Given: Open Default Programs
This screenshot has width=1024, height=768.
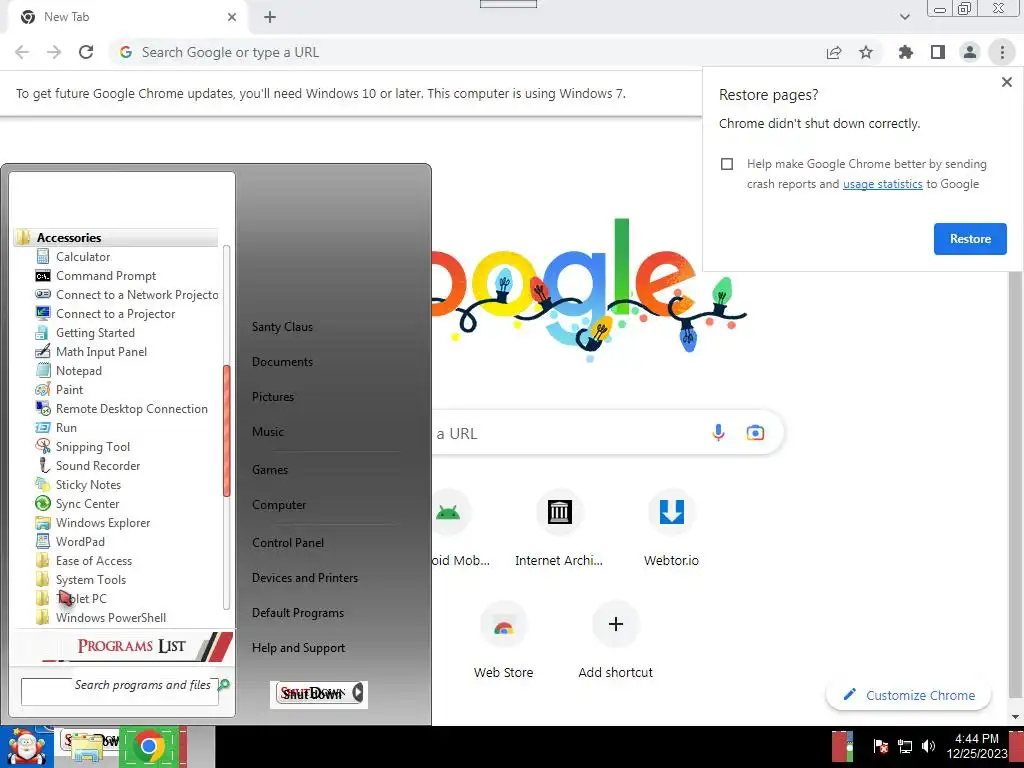Looking at the screenshot, I should (x=298, y=613).
